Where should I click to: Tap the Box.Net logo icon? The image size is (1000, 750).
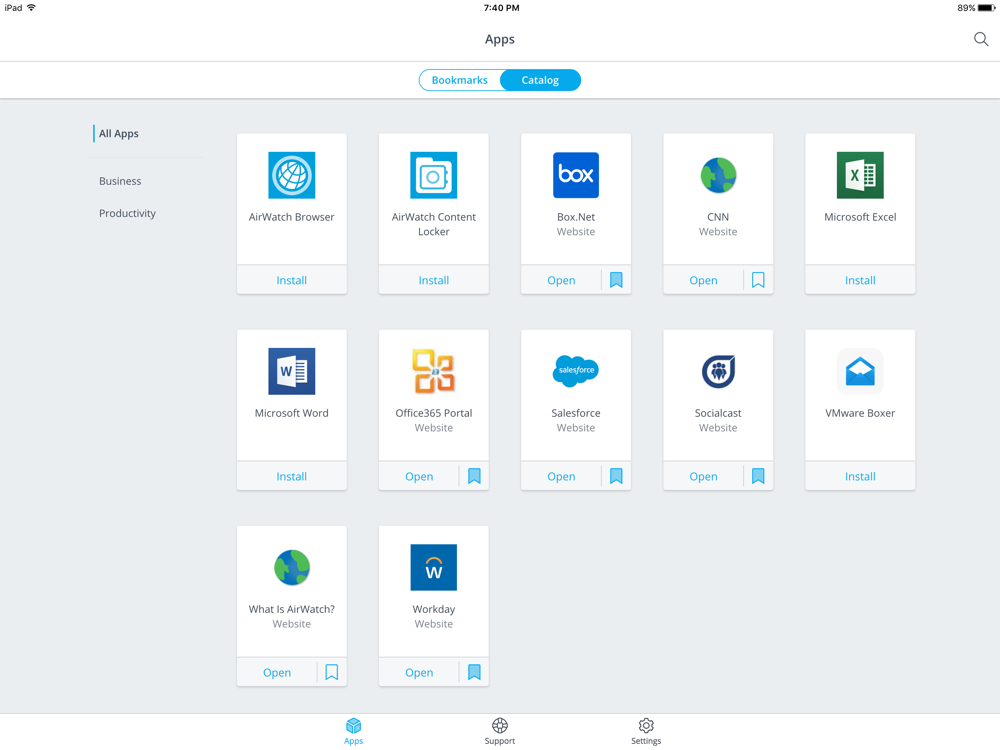click(x=576, y=175)
